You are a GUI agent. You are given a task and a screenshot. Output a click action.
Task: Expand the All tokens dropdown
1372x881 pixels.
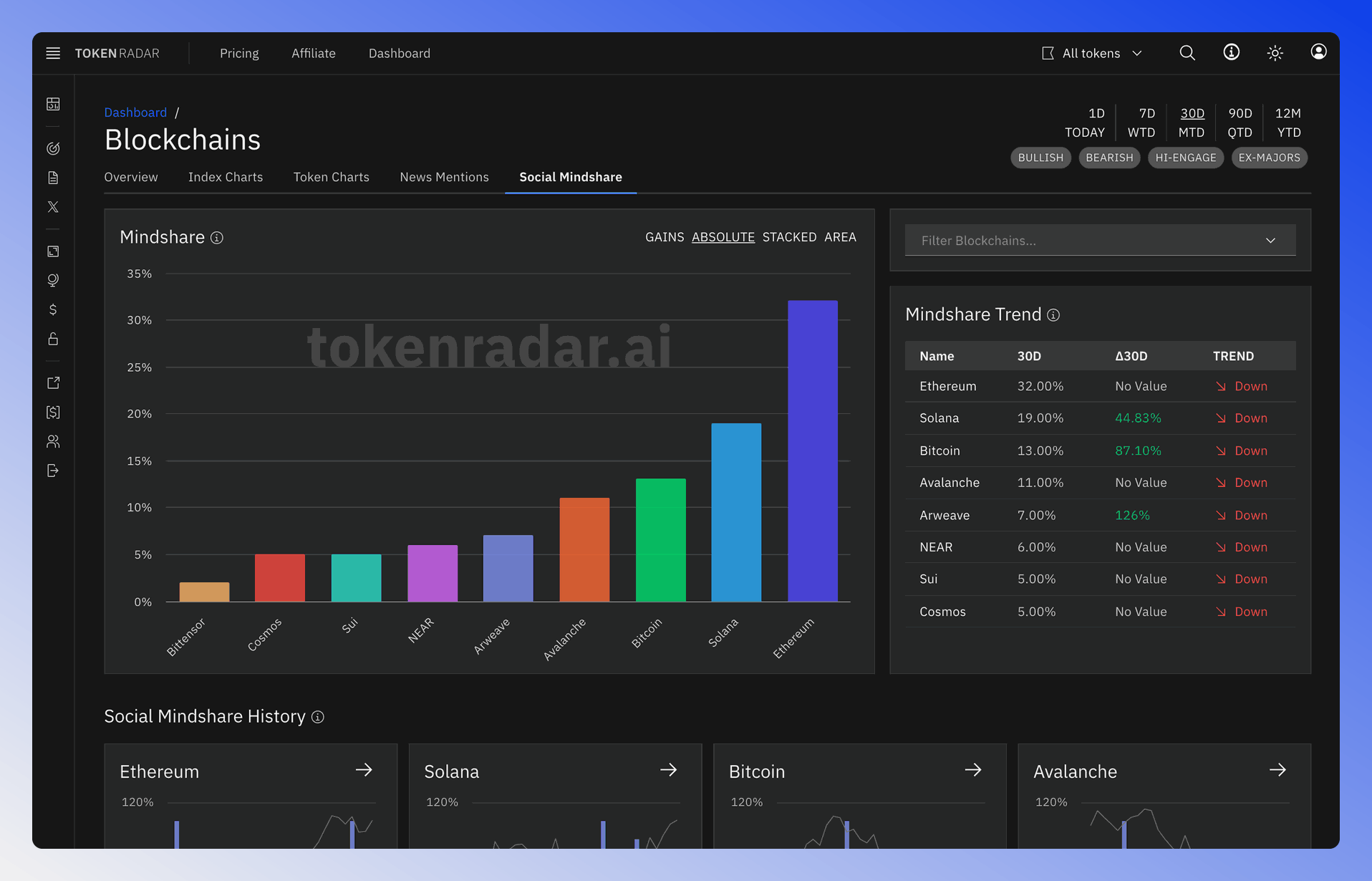point(1092,53)
